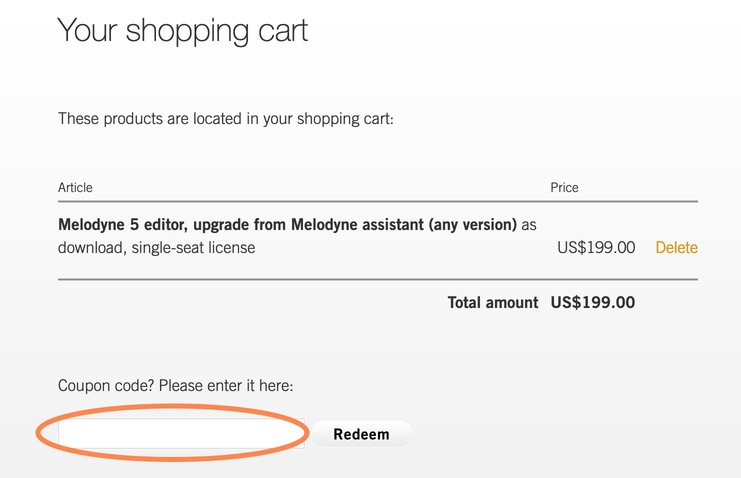741x478 pixels.
Task: Click the "Total amount" label
Action: point(493,302)
